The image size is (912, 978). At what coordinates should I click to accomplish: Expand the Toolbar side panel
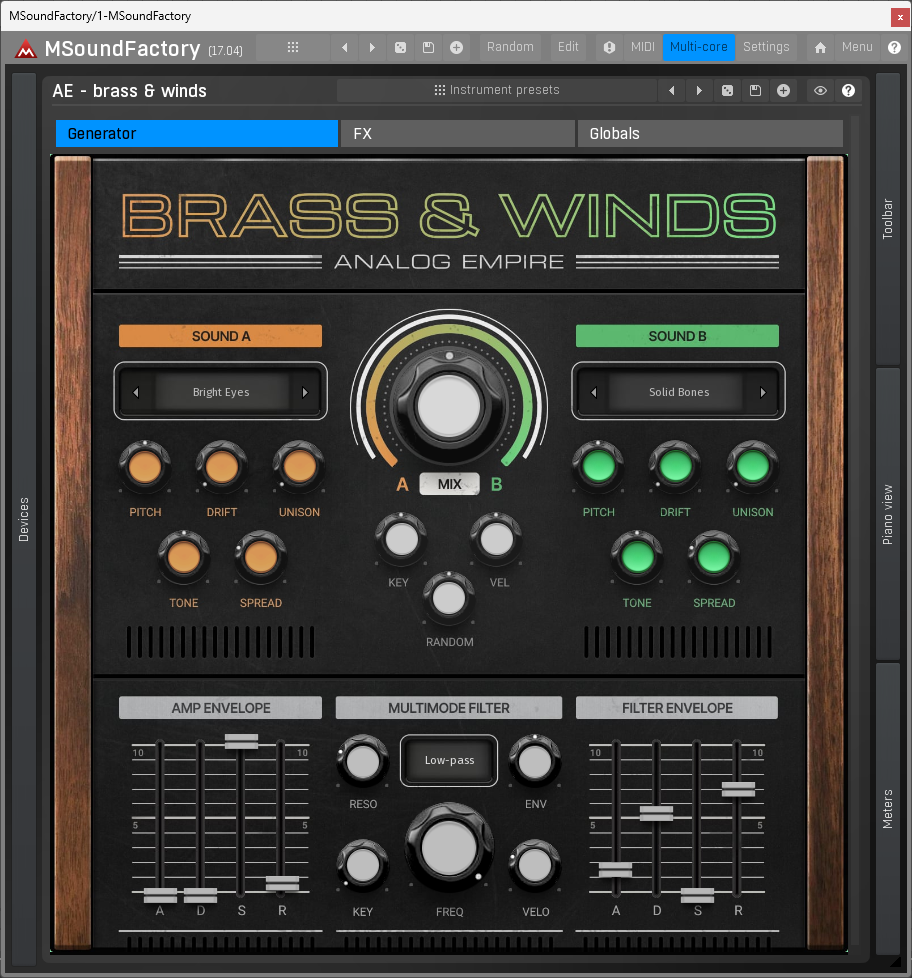point(888,219)
